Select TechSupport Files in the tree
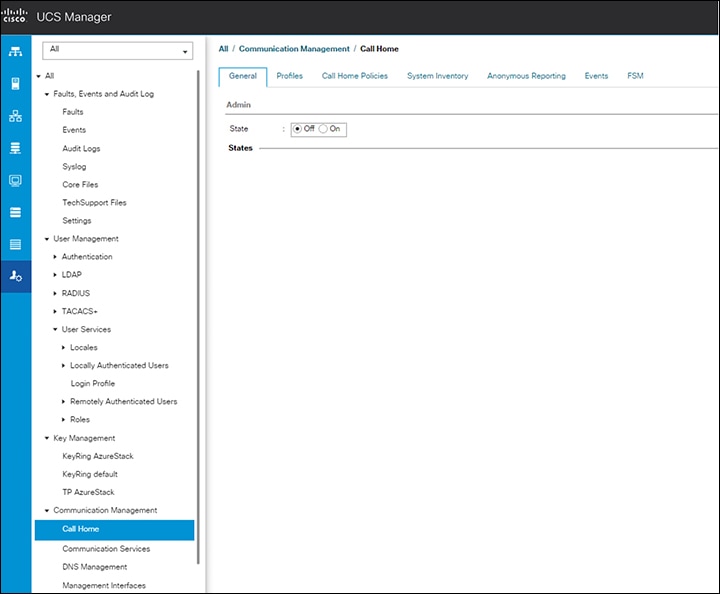 pyautogui.click(x=94, y=203)
